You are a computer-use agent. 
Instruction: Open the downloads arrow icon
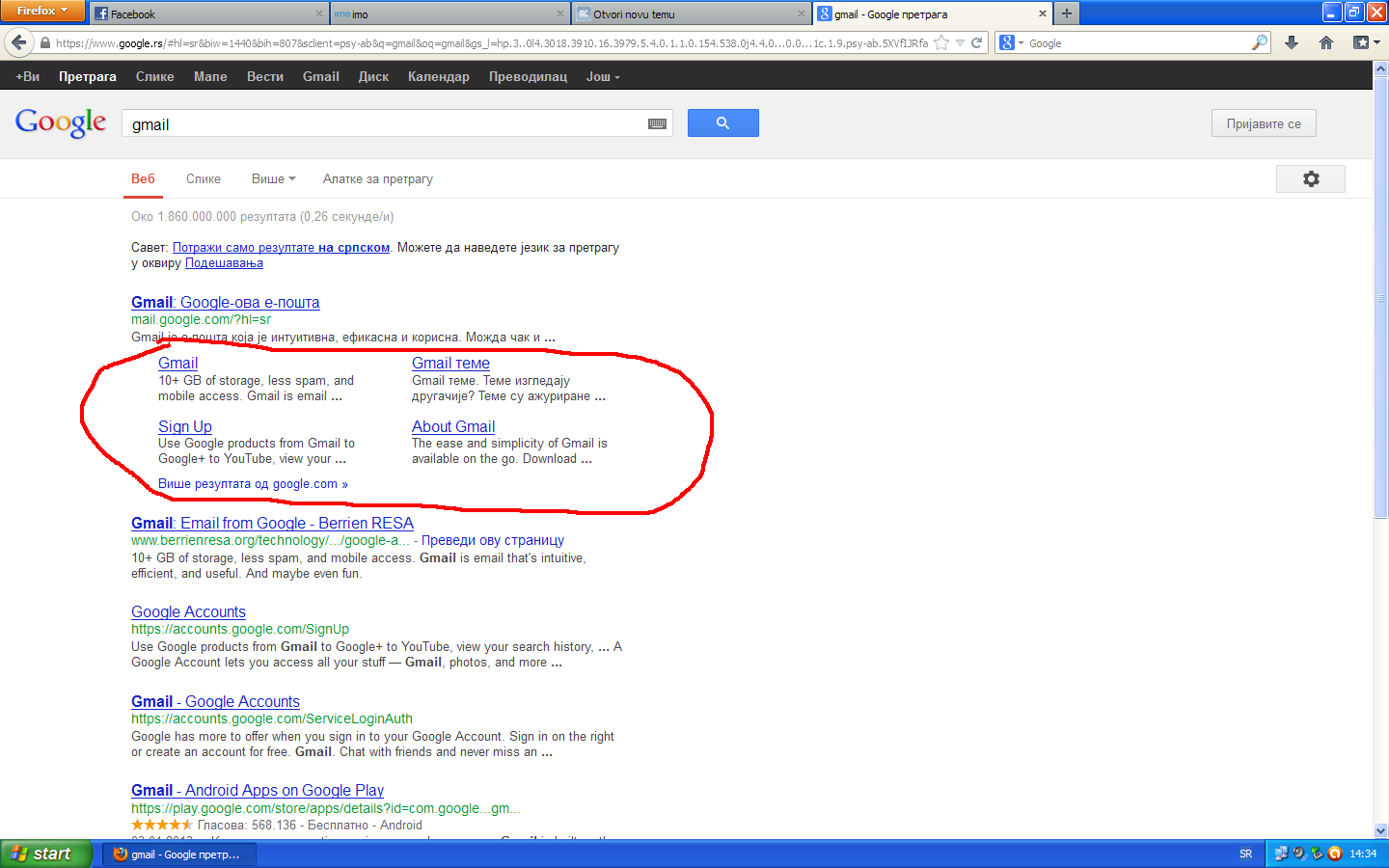pyautogui.click(x=1292, y=42)
